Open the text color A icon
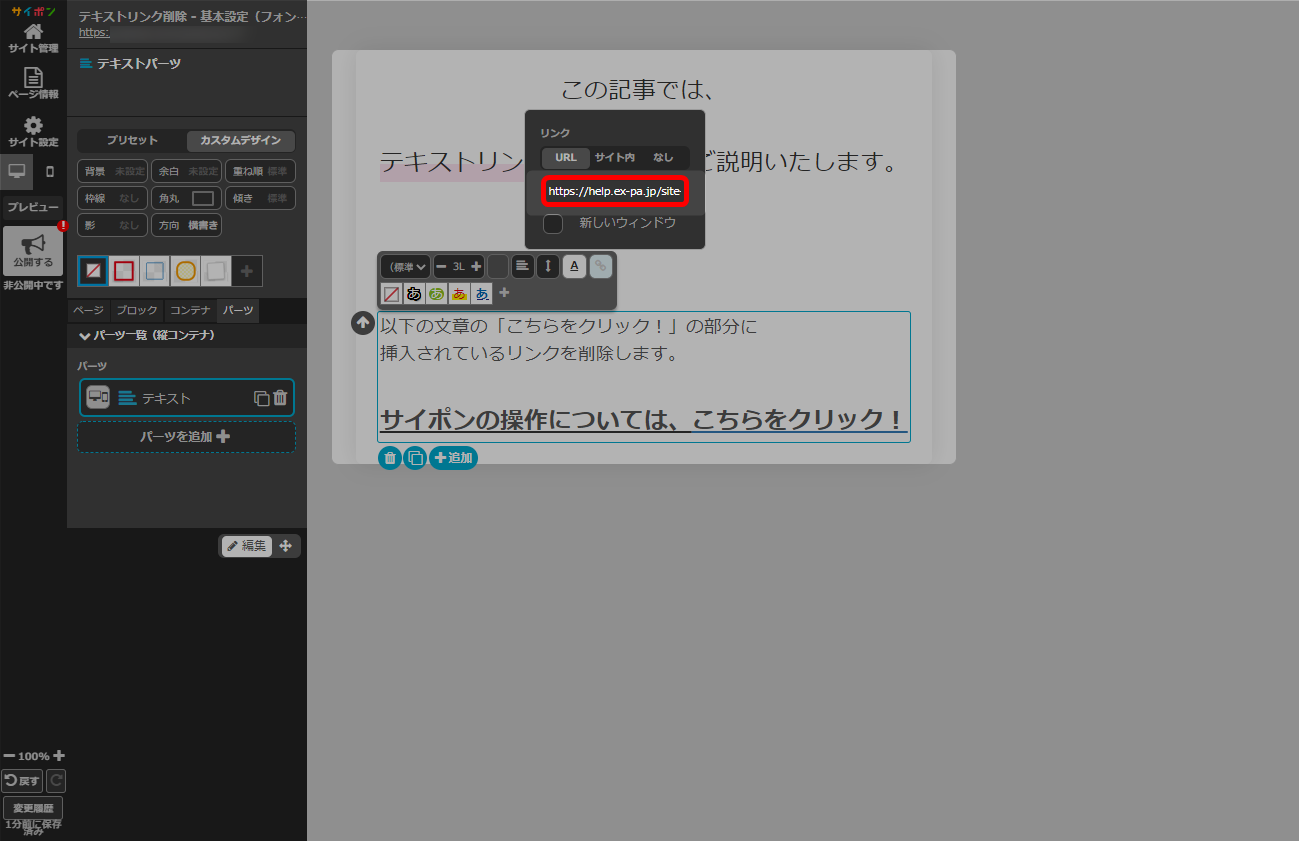 (x=574, y=266)
